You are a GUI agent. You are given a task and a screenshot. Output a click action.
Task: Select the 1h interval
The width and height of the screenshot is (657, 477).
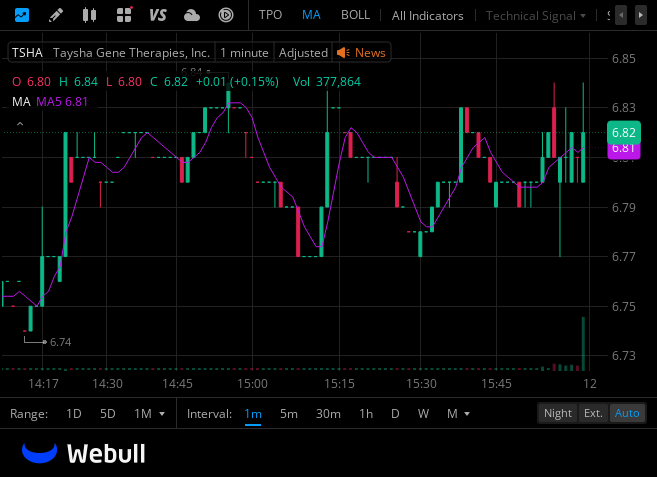tap(366, 414)
